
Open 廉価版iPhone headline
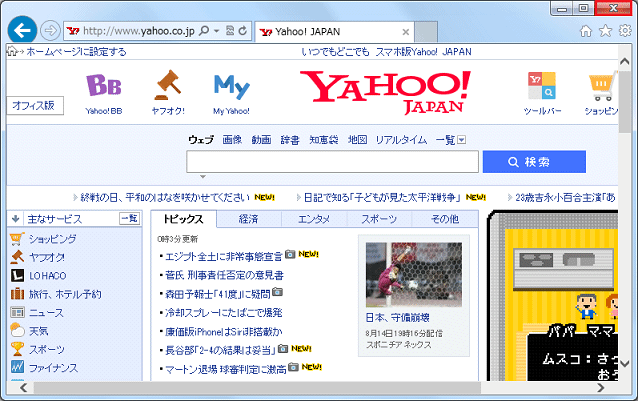(223, 332)
